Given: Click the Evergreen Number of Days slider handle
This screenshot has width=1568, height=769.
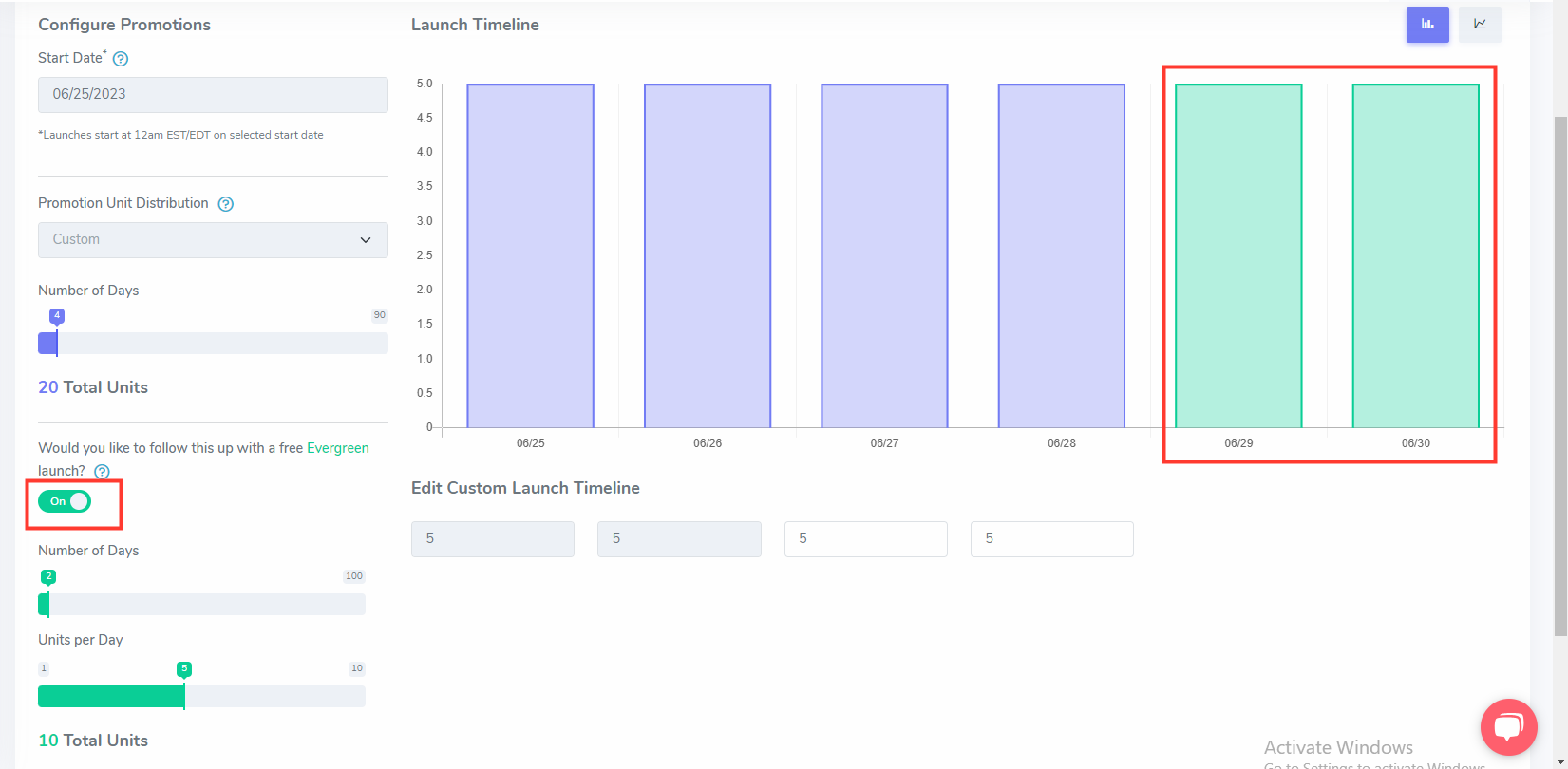Looking at the screenshot, I should click(x=48, y=604).
